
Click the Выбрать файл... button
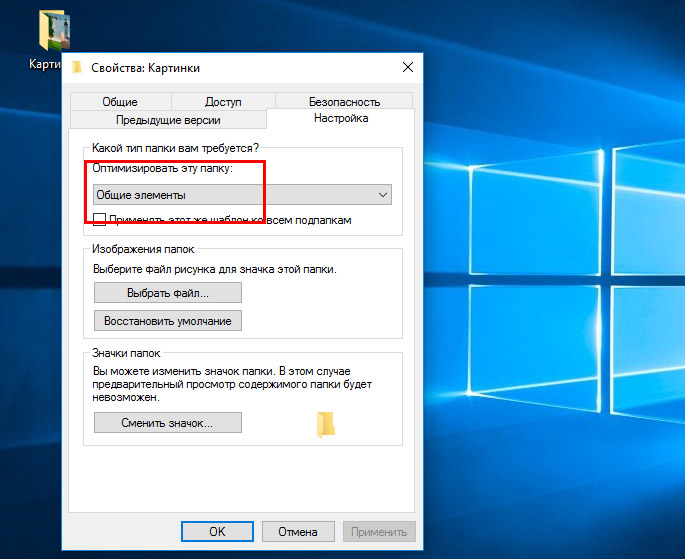point(168,293)
